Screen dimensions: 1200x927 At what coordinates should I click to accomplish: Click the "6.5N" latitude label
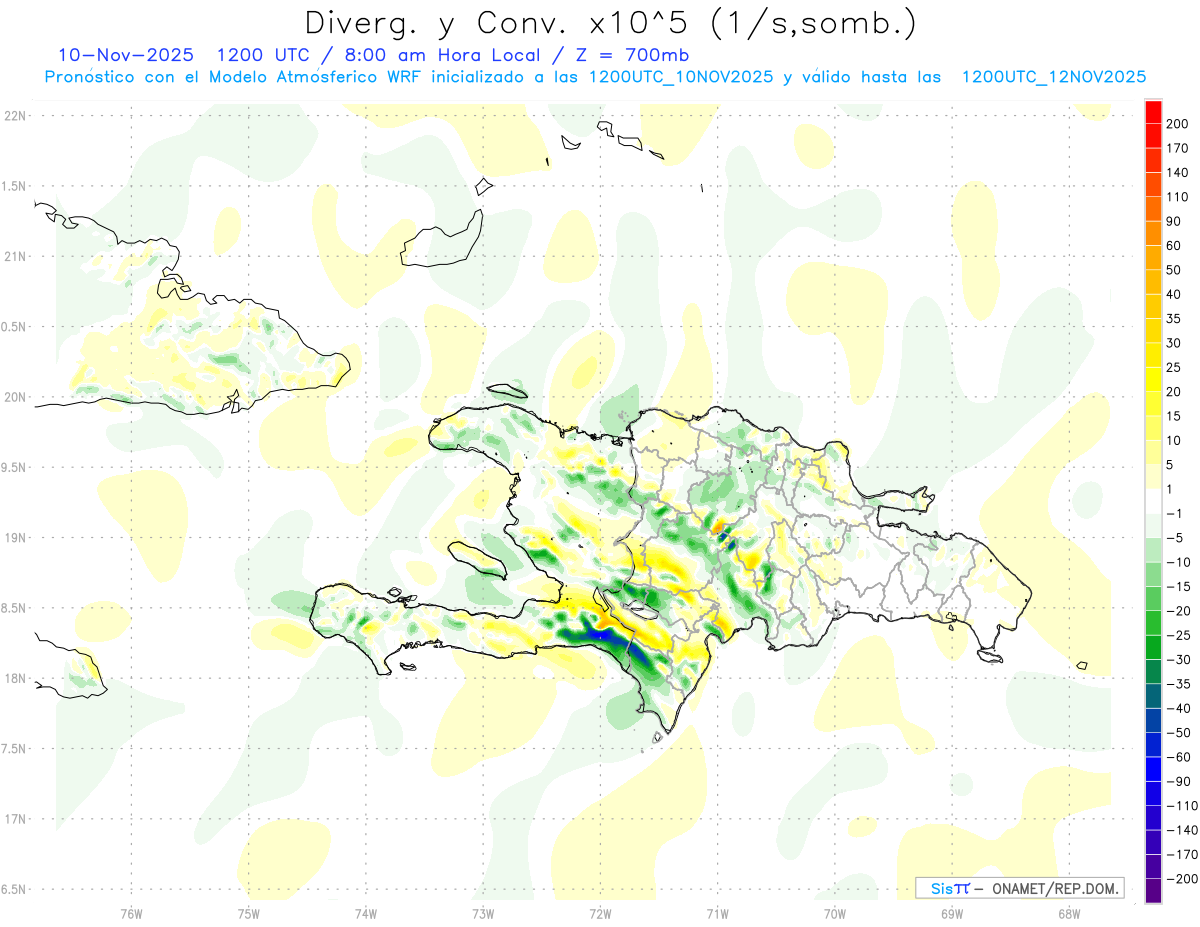pos(15,889)
